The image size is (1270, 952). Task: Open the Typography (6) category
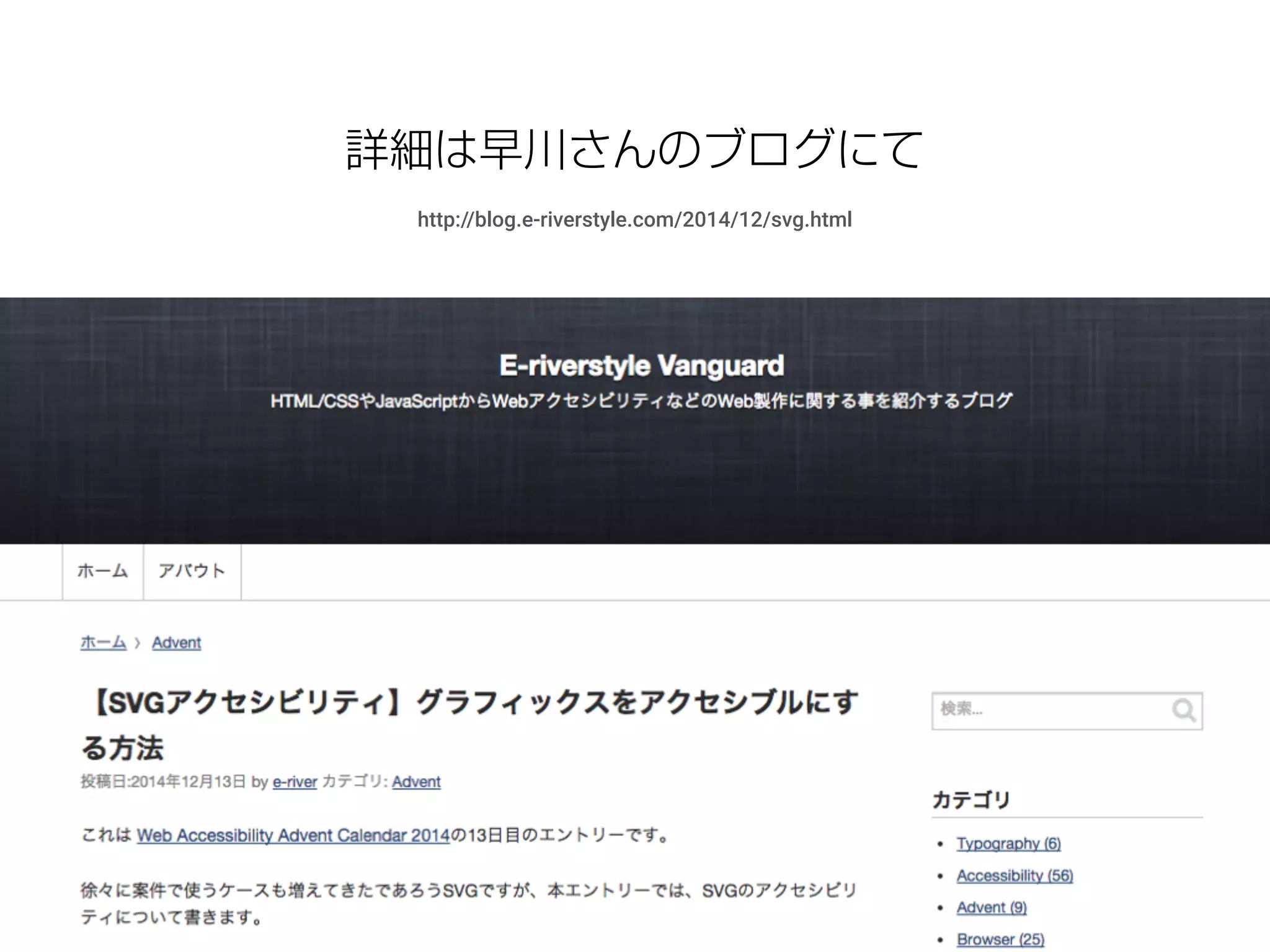[1008, 844]
